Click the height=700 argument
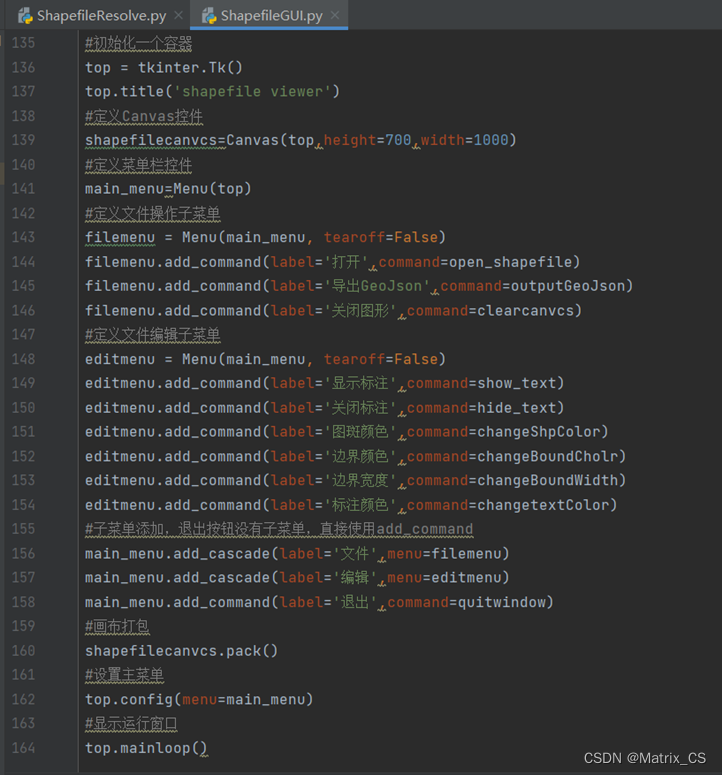 tap(367, 140)
